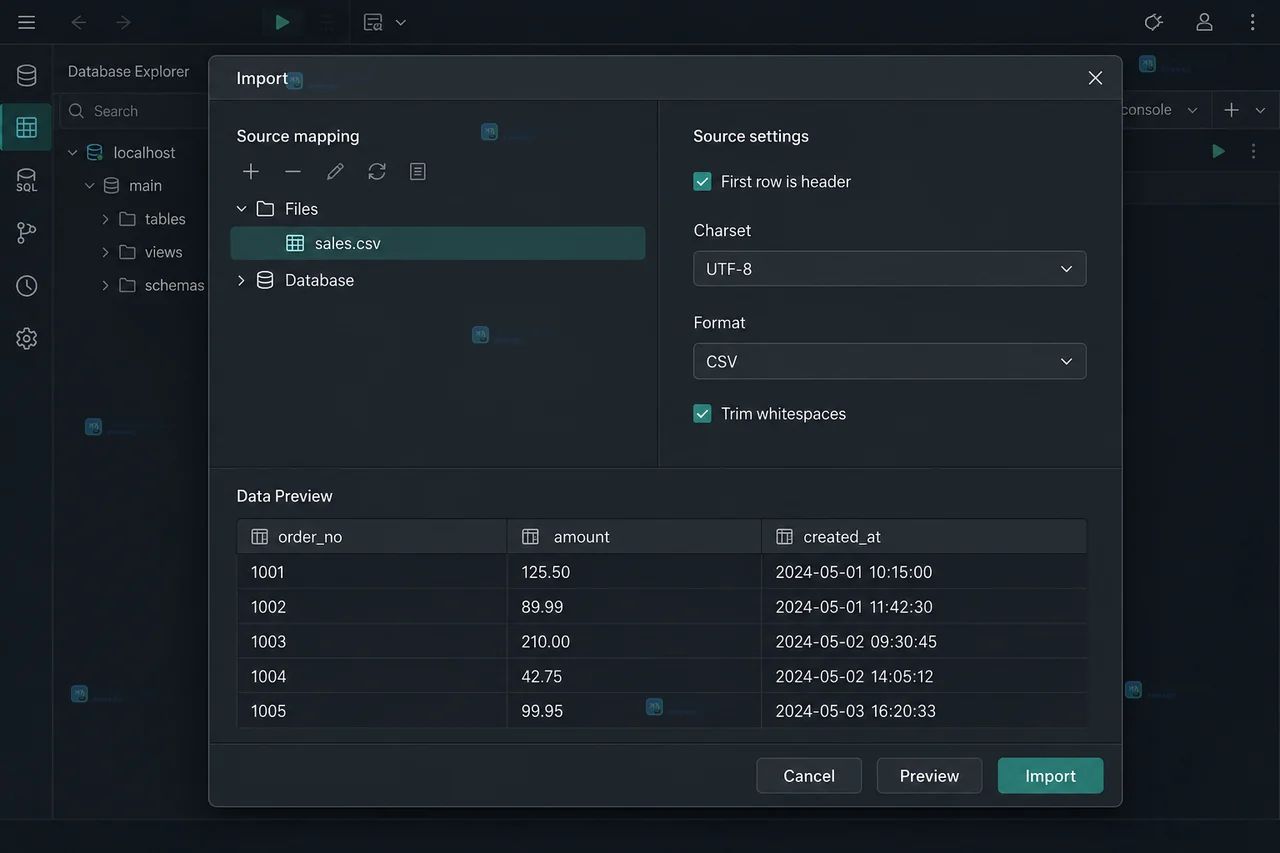Image resolution: width=1280 pixels, height=853 pixels.
Task: Expand the schemas folder chevron
Action: (x=105, y=285)
